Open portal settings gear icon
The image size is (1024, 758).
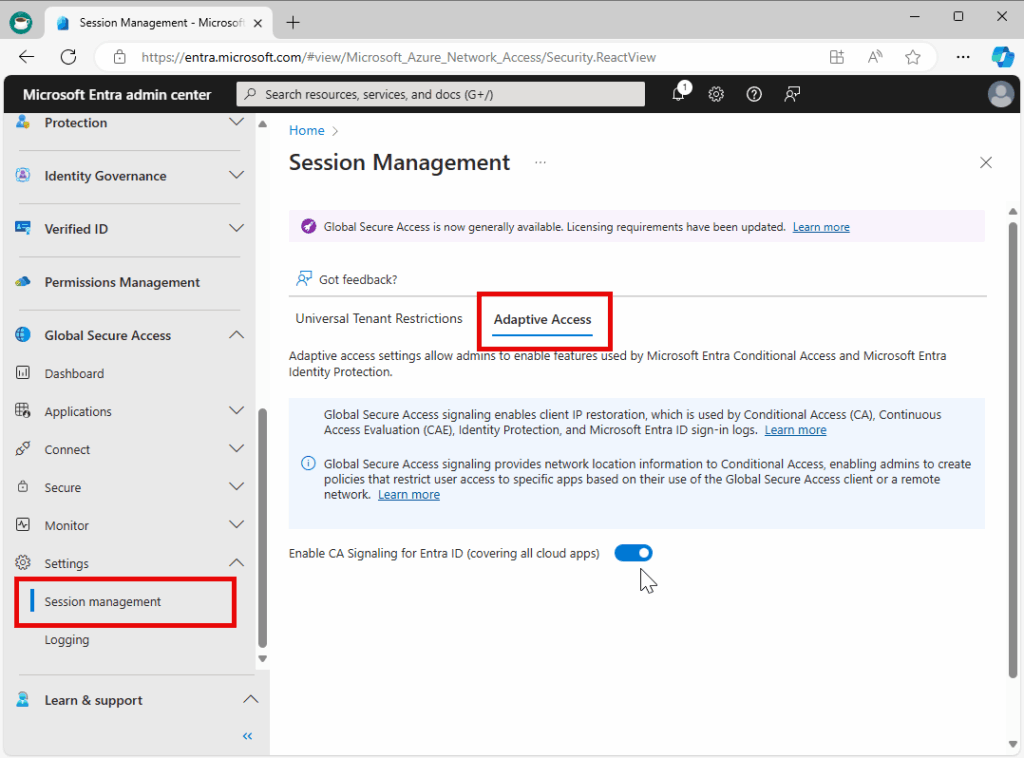click(x=716, y=94)
